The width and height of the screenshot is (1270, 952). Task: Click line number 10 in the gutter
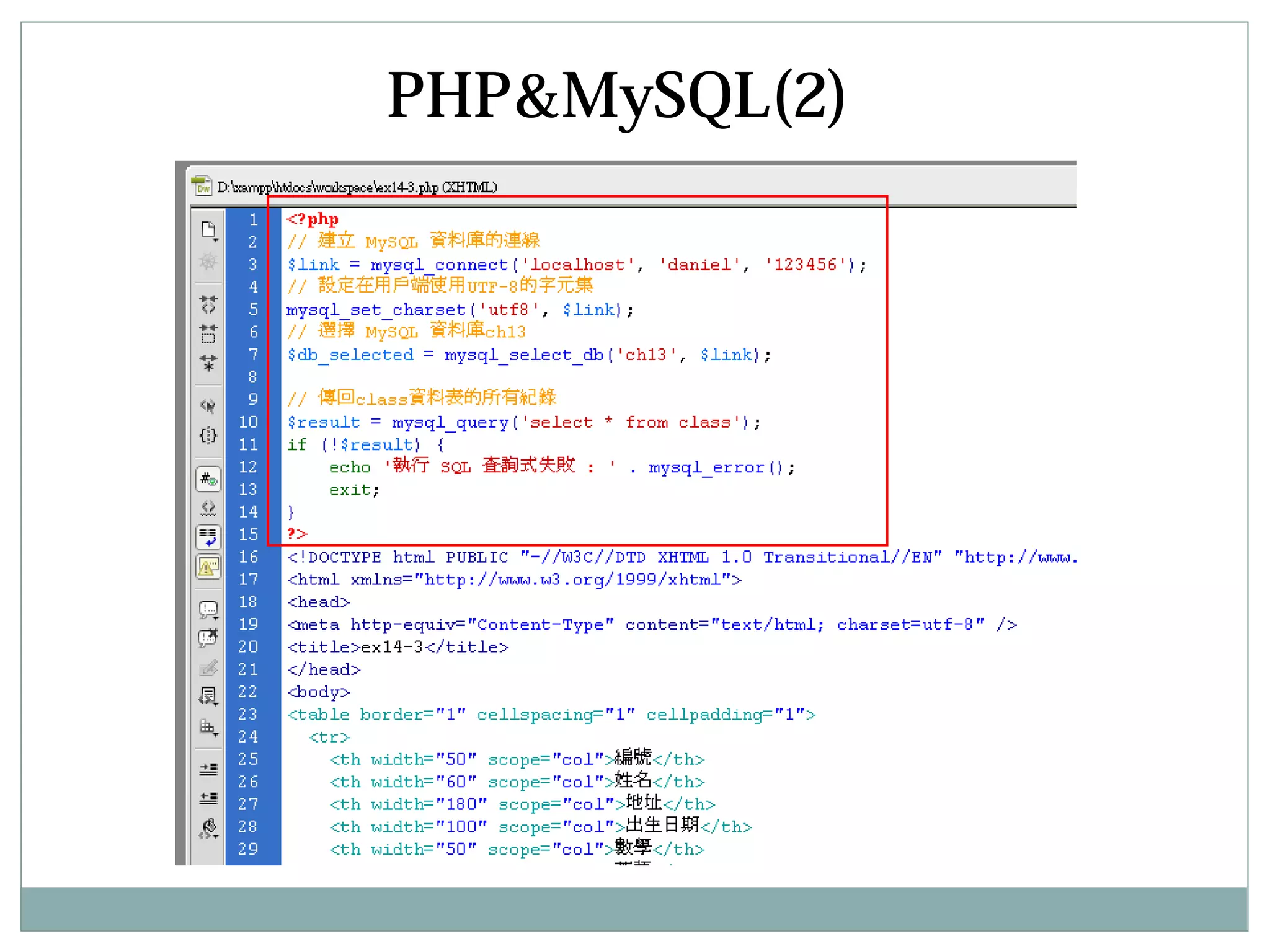pyautogui.click(x=248, y=422)
